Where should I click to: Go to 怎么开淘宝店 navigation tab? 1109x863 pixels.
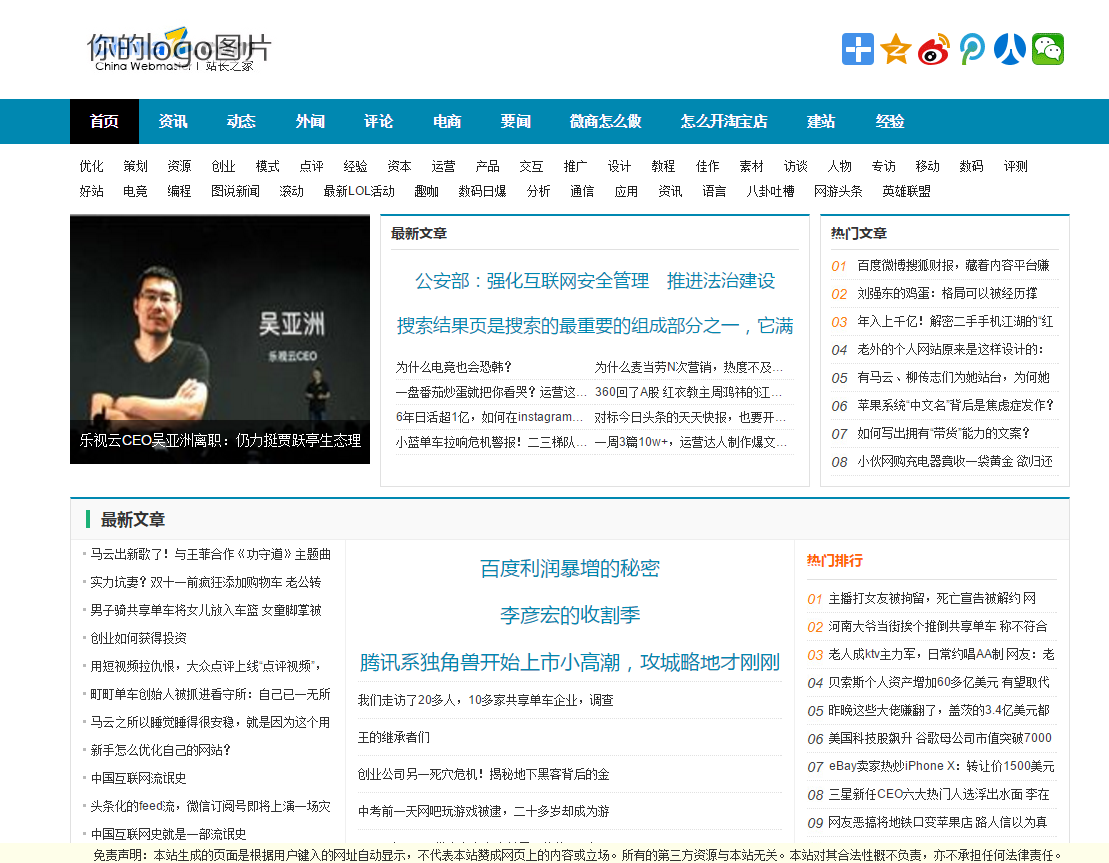pos(724,122)
